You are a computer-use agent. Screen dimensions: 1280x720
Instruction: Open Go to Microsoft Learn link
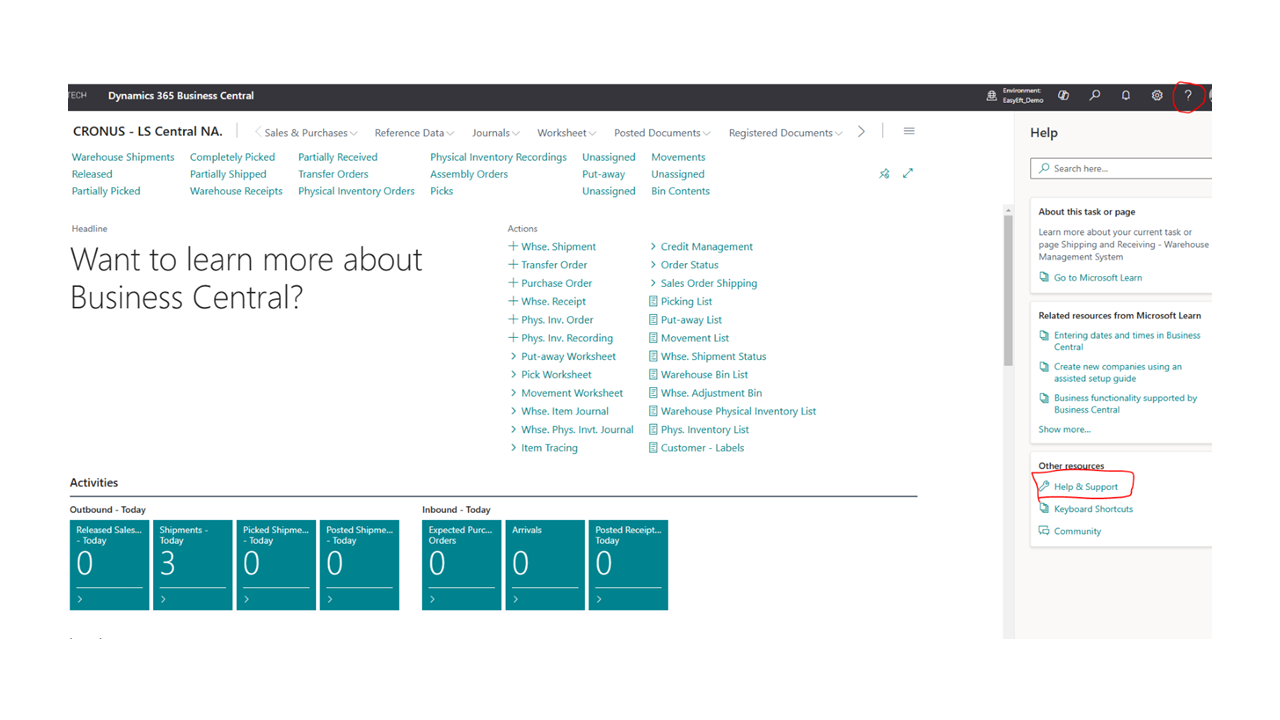pyautogui.click(x=1097, y=278)
